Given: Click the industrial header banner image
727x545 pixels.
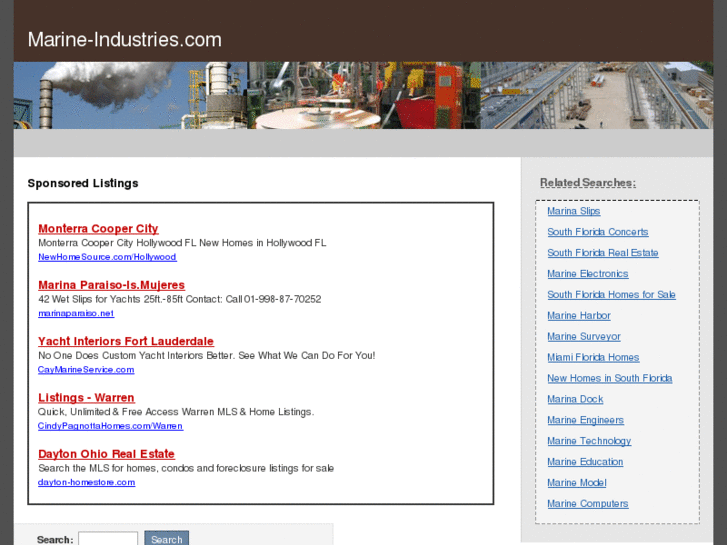Looking at the screenshot, I should coord(363,95).
